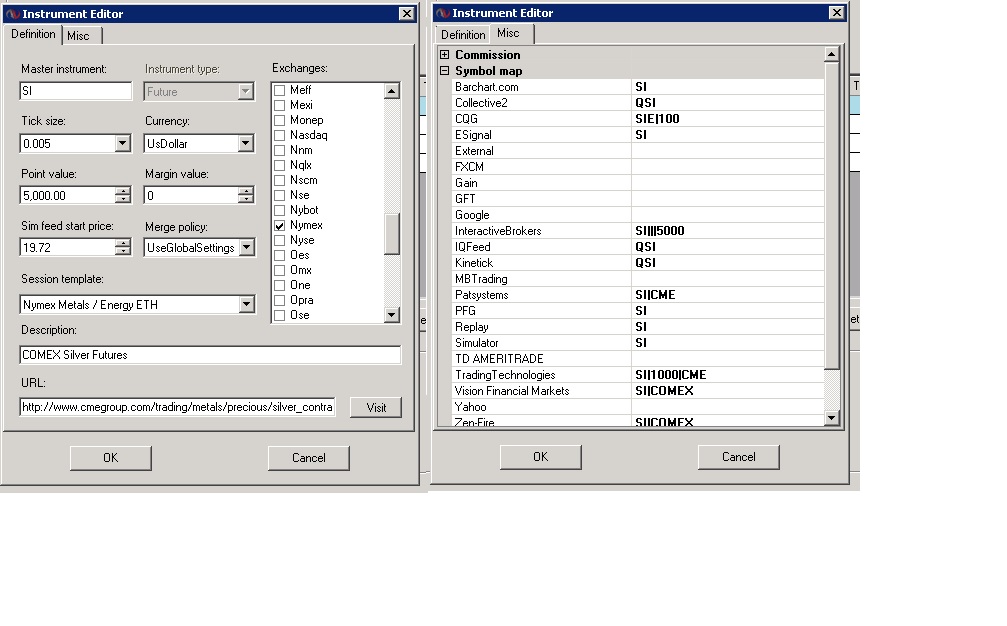This screenshot has height=626, width=1007.
Task: Collapse the Symbol map section
Action: (x=444, y=71)
